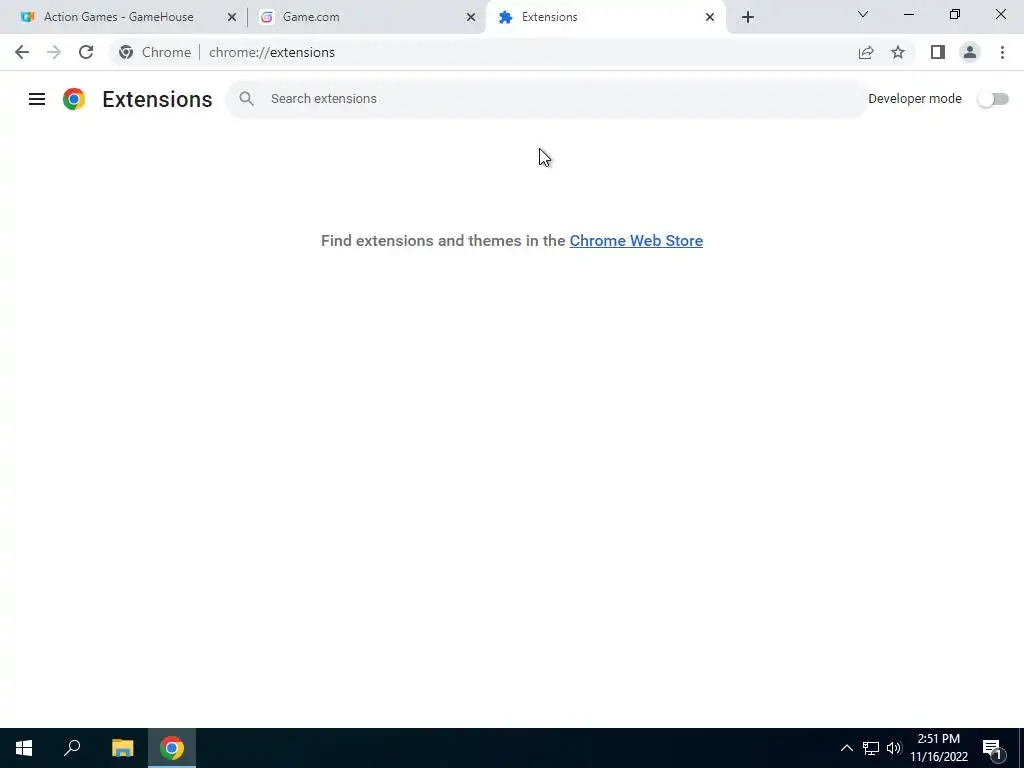Open the Windows Start menu
This screenshot has width=1024, height=768.
(x=24, y=748)
